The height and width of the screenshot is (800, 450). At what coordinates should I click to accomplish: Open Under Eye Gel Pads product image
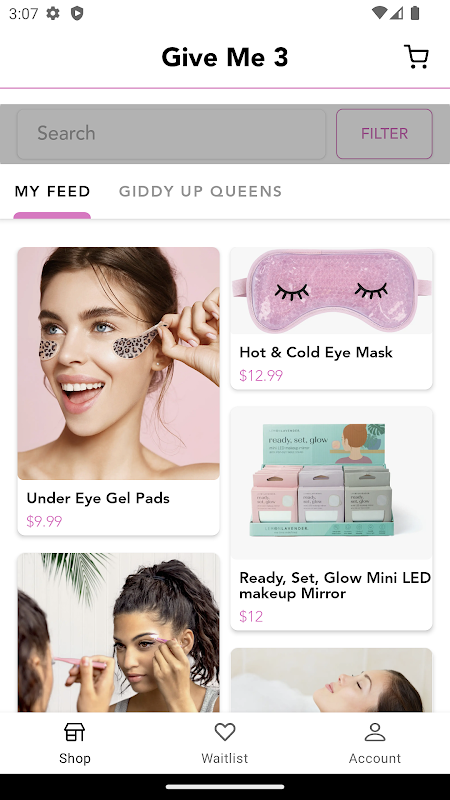[x=118, y=363]
